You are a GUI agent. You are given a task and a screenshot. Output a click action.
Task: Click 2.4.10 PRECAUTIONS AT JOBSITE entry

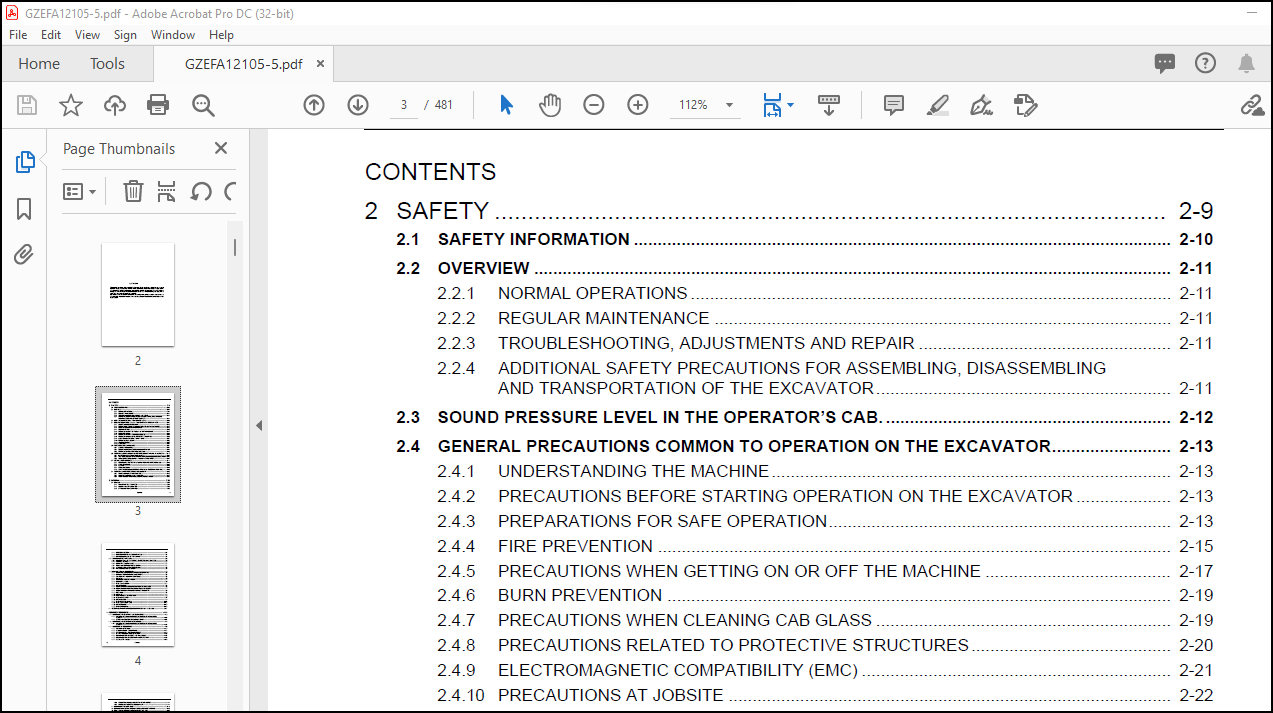coord(825,695)
